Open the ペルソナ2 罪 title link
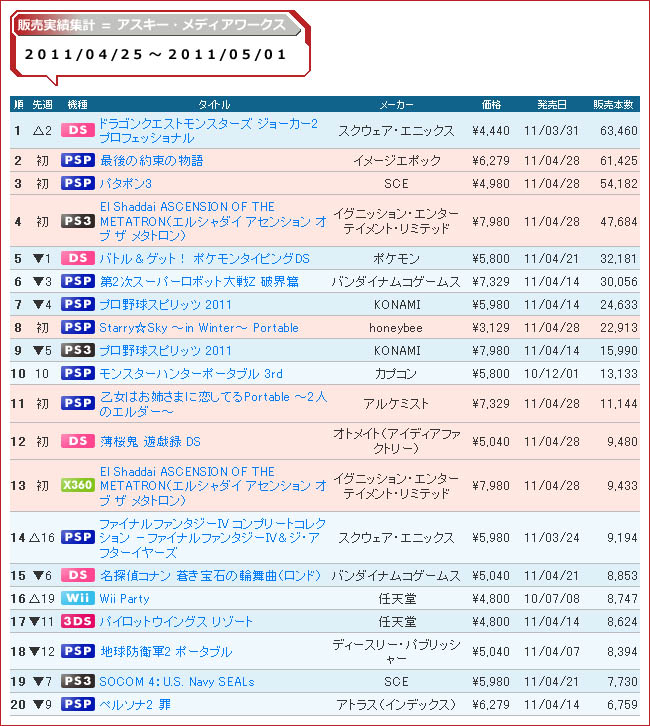The height and width of the screenshot is (726, 650). [x=135, y=705]
